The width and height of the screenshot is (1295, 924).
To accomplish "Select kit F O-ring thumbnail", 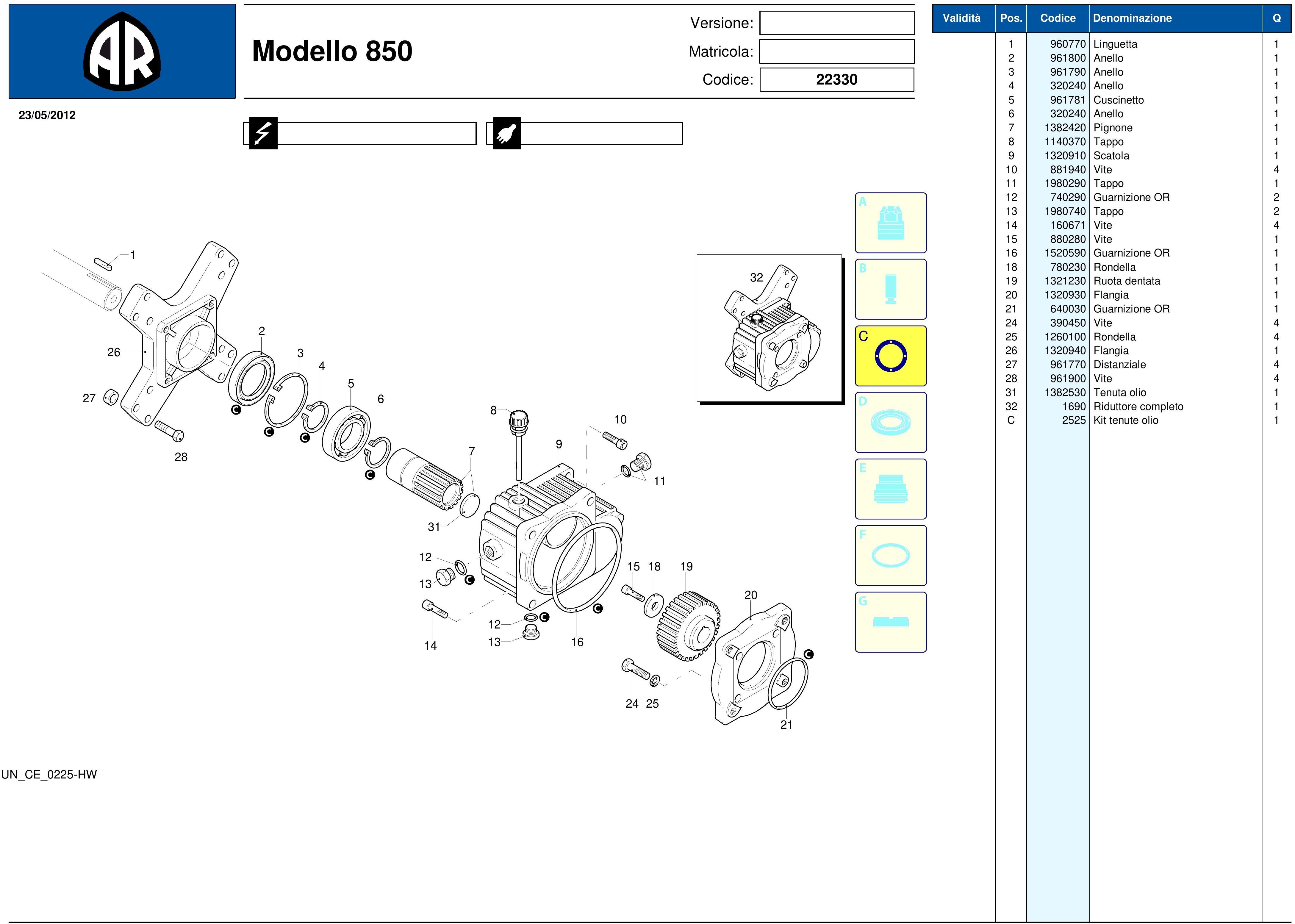I will tap(890, 556).
